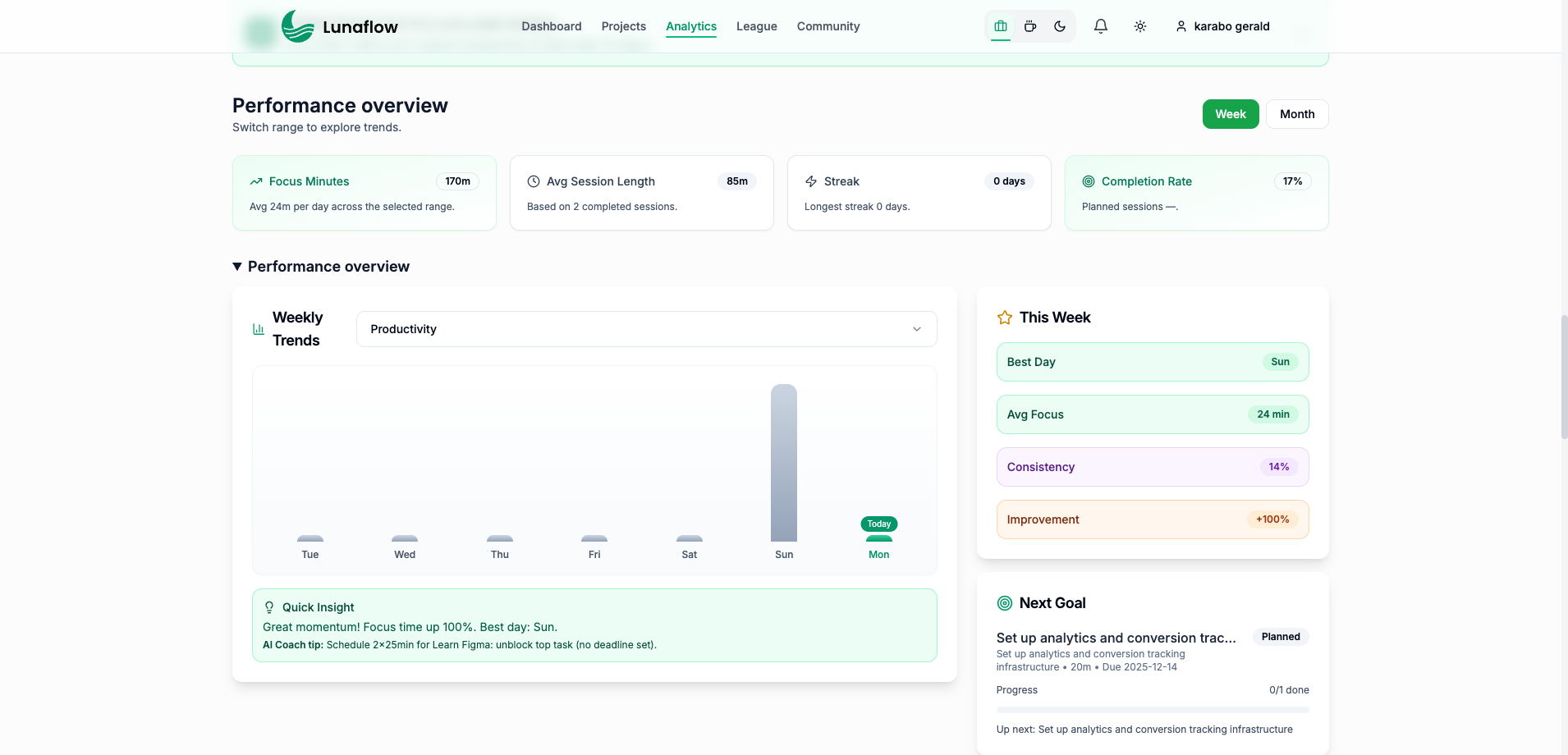
Task: Switch range to Month view
Action: tap(1296, 114)
